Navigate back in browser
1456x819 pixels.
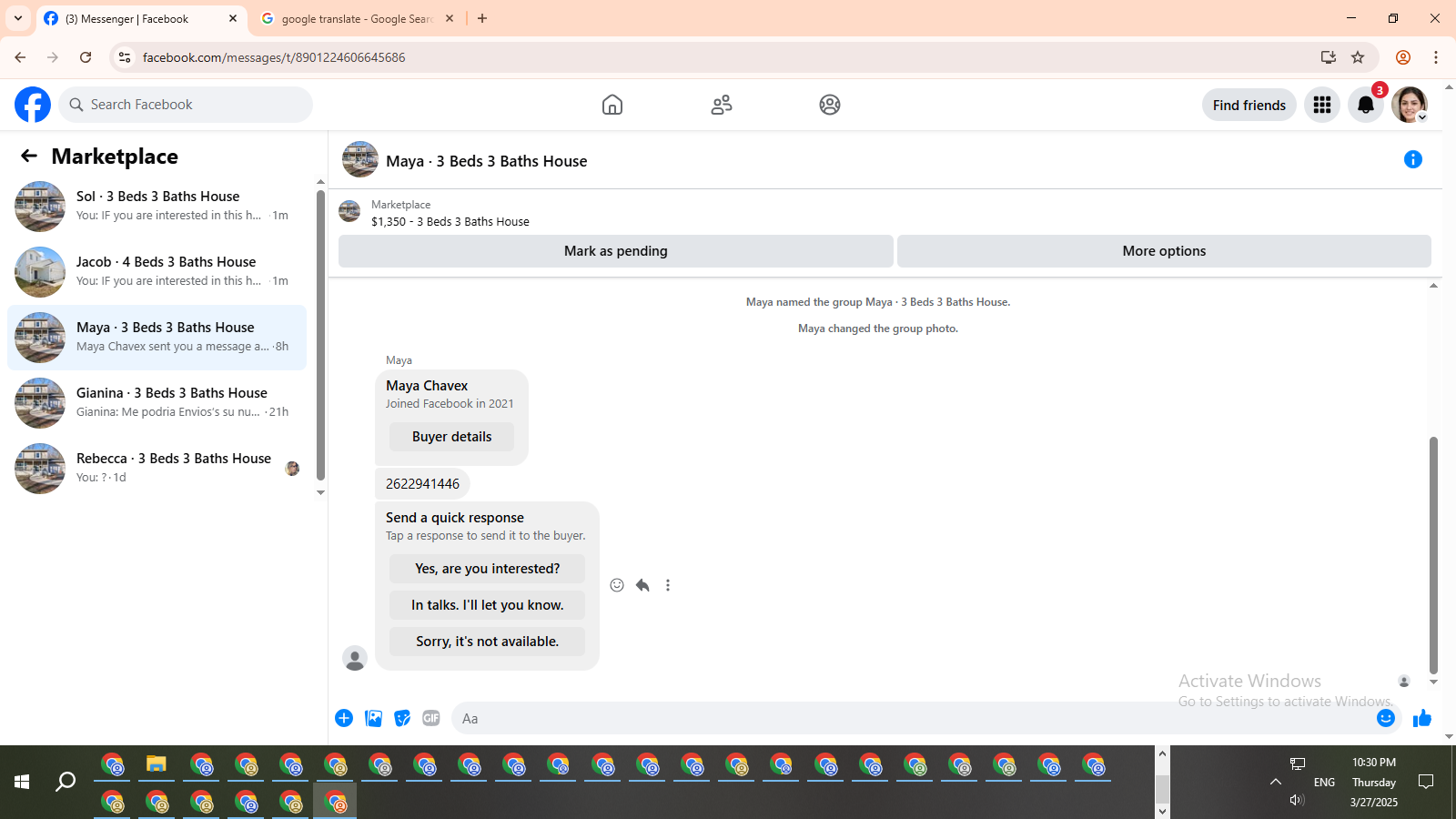20,57
